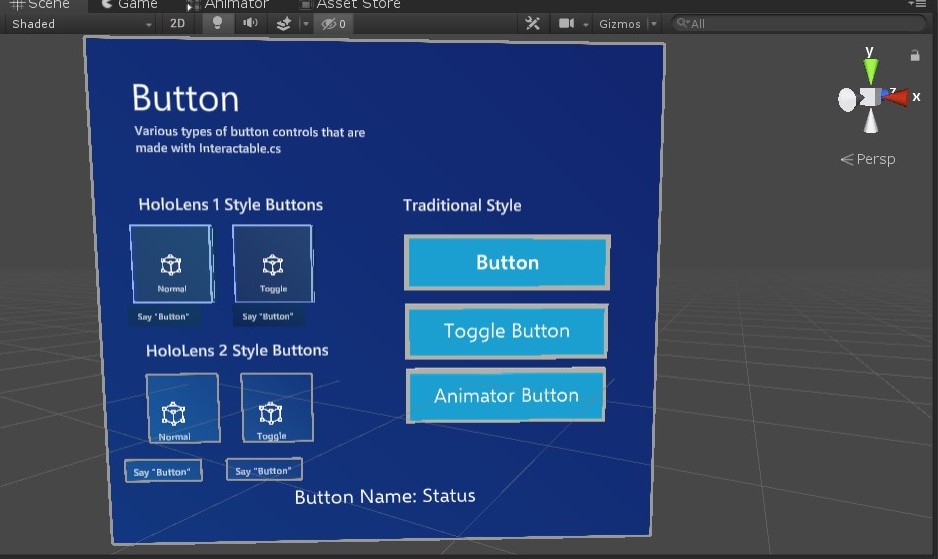This screenshot has width=938, height=559.
Task: Click the white bottom cone of orientation gizmo
Action: point(871,121)
